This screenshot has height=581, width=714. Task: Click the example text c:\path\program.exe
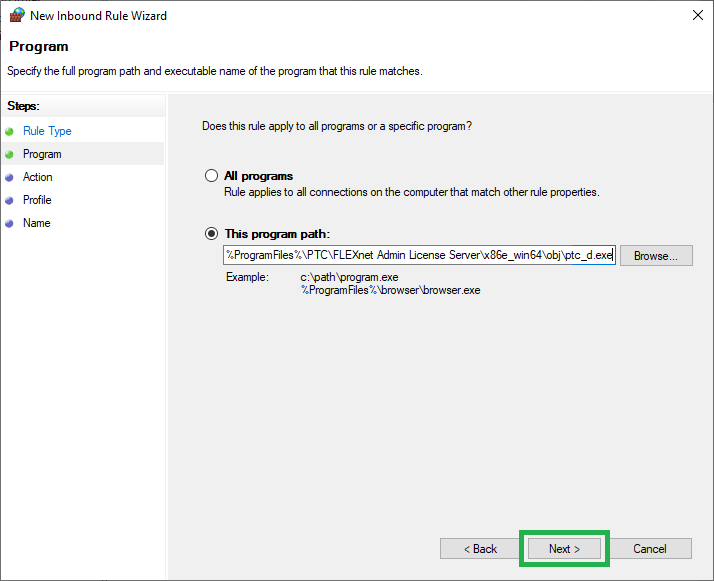(349, 277)
